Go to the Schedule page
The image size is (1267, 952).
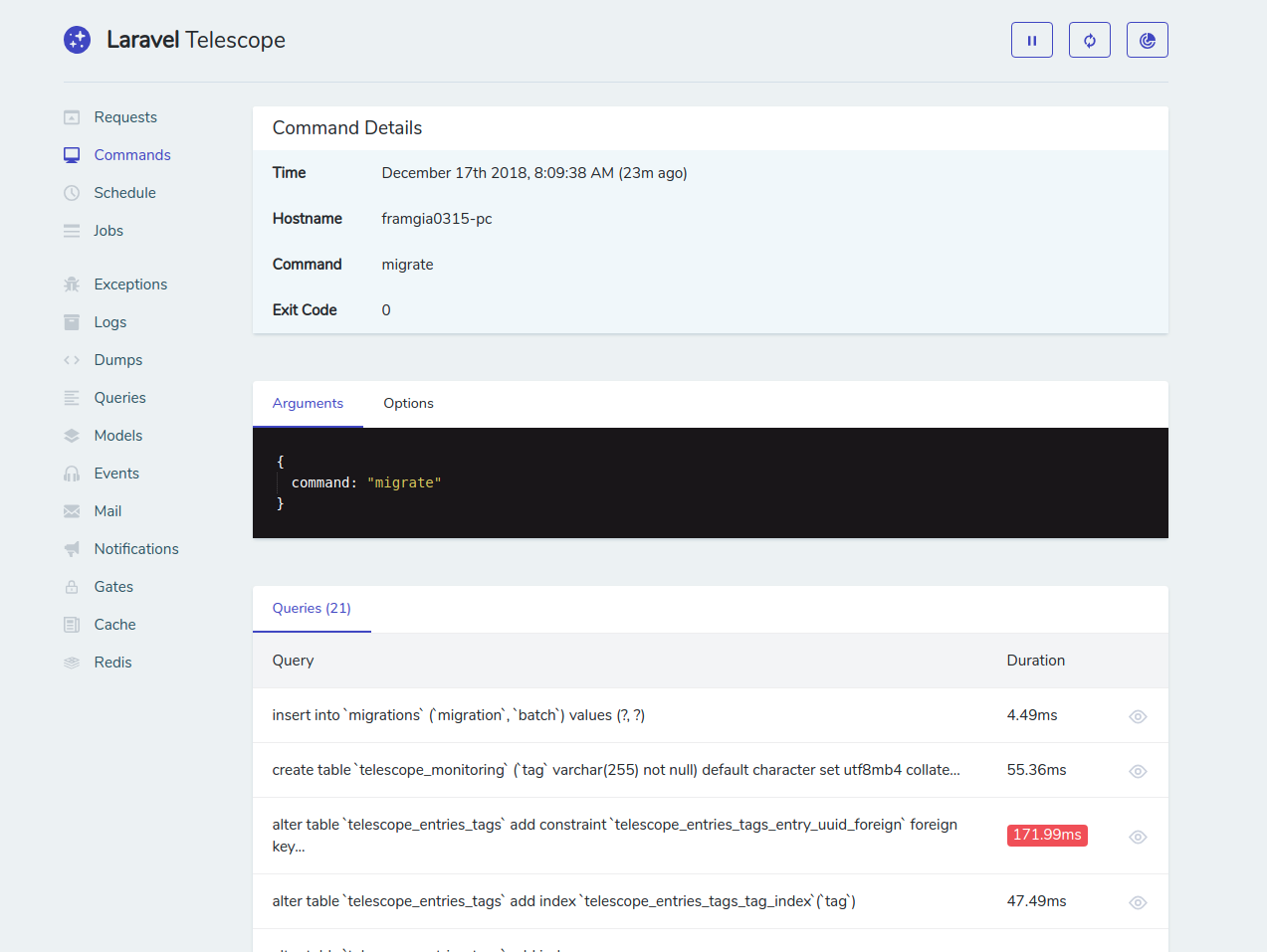point(124,193)
